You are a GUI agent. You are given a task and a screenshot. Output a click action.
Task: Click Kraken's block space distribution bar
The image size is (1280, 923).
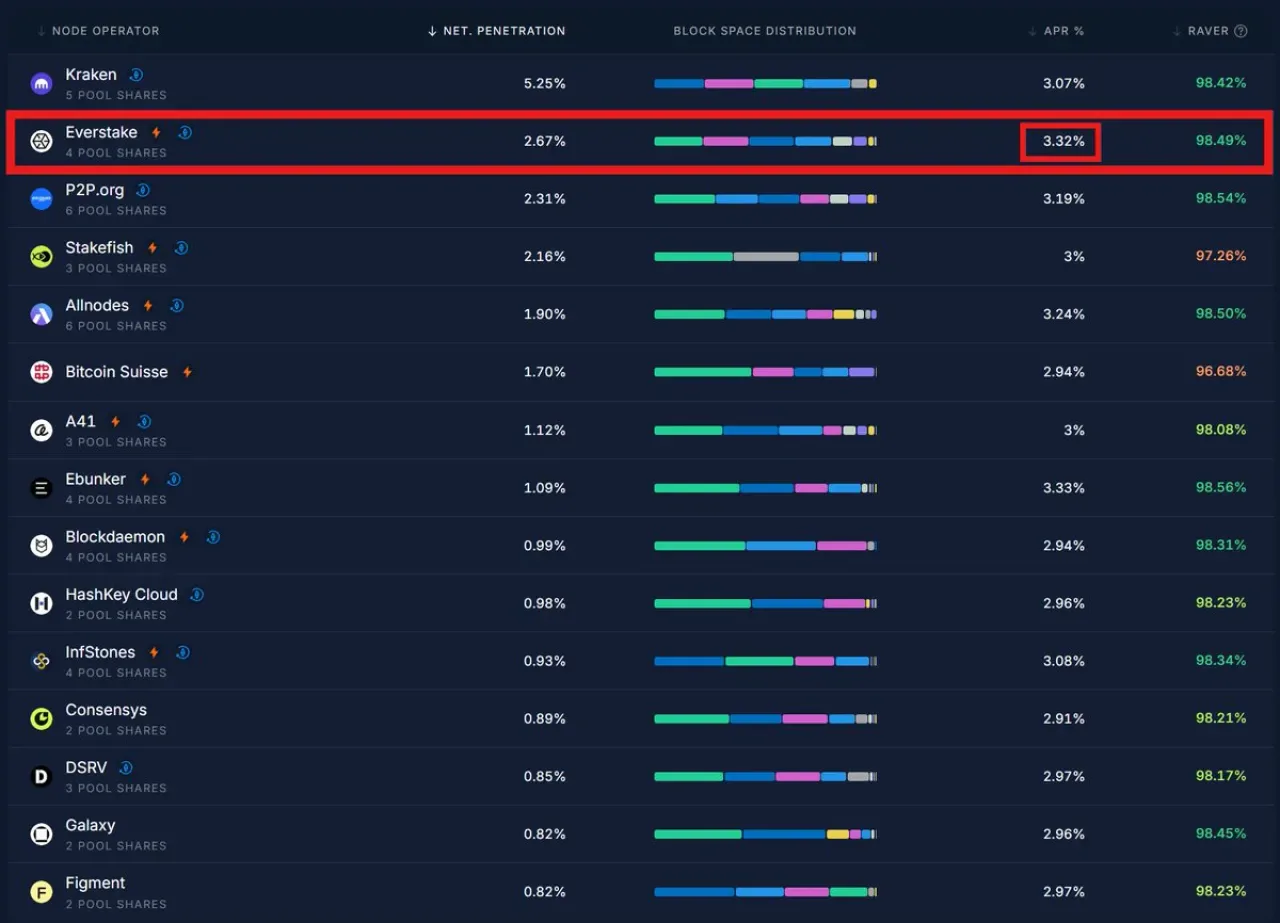point(765,84)
